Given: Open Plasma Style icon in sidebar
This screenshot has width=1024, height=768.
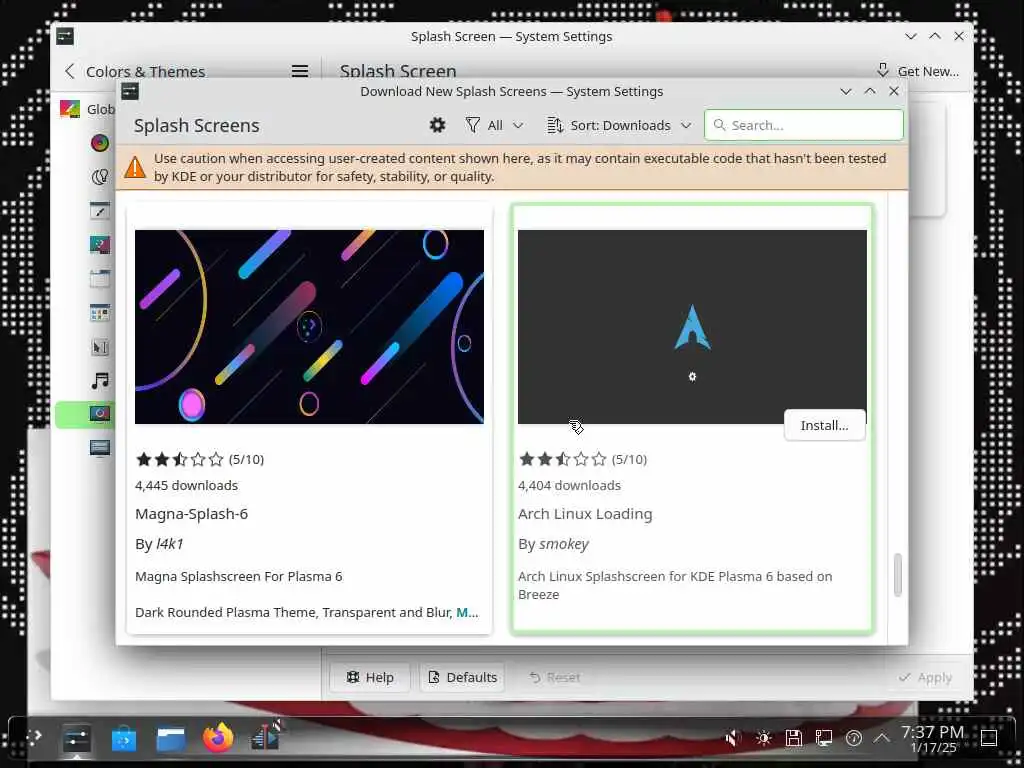Looking at the screenshot, I should click(x=100, y=244).
